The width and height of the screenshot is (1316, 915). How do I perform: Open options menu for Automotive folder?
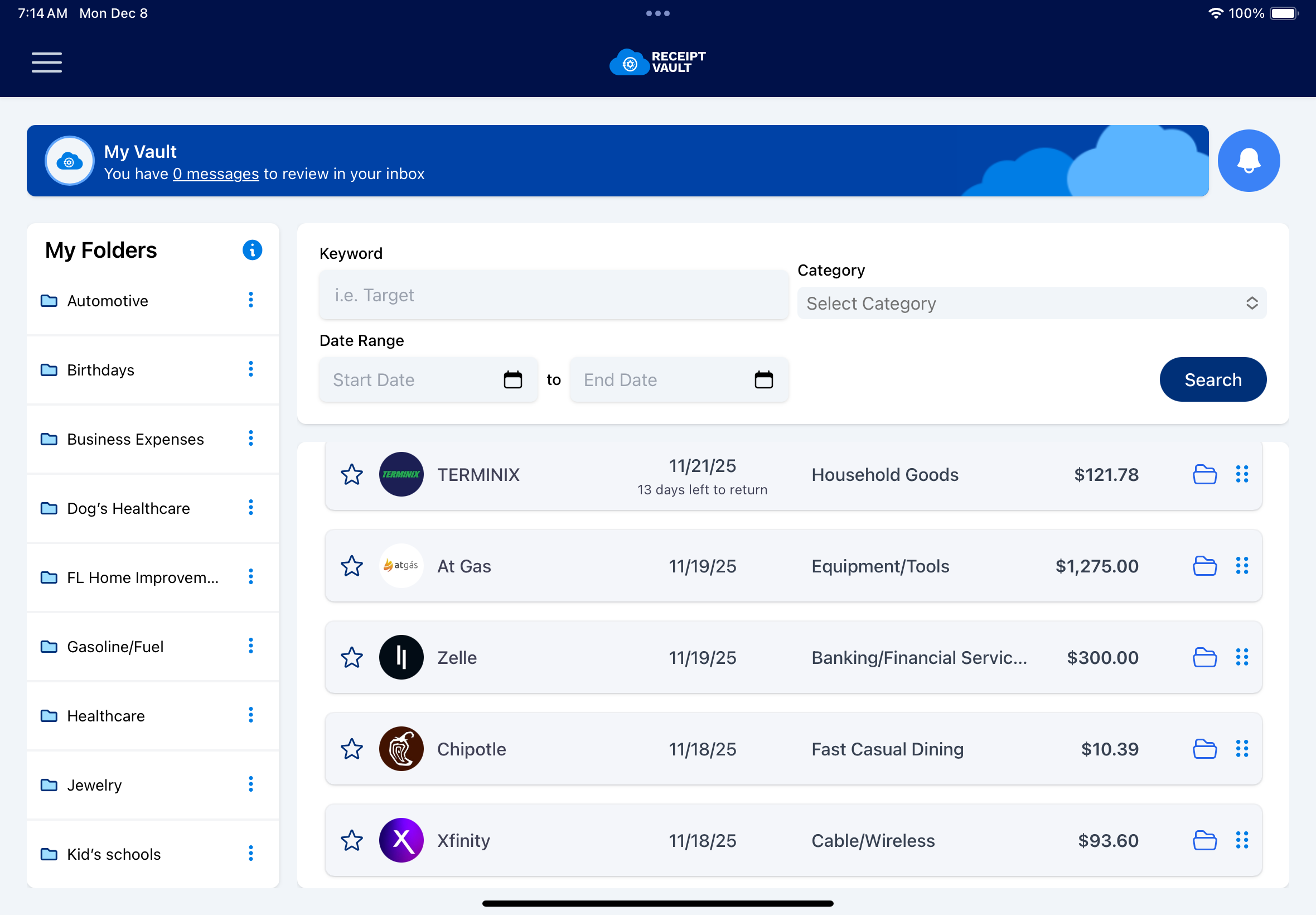coord(251,300)
